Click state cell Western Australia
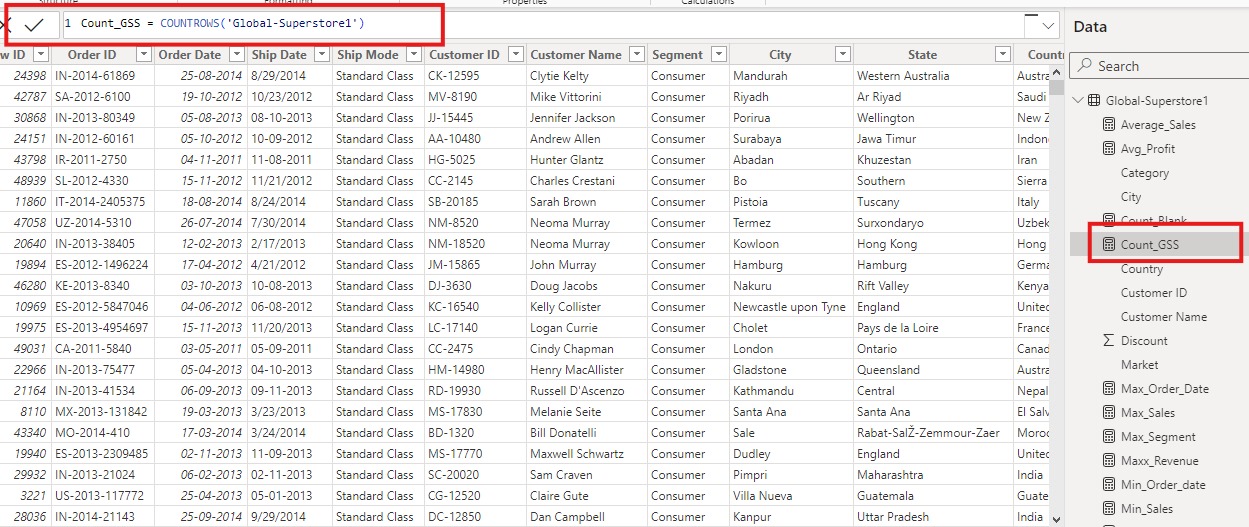1249x527 pixels. [903, 76]
